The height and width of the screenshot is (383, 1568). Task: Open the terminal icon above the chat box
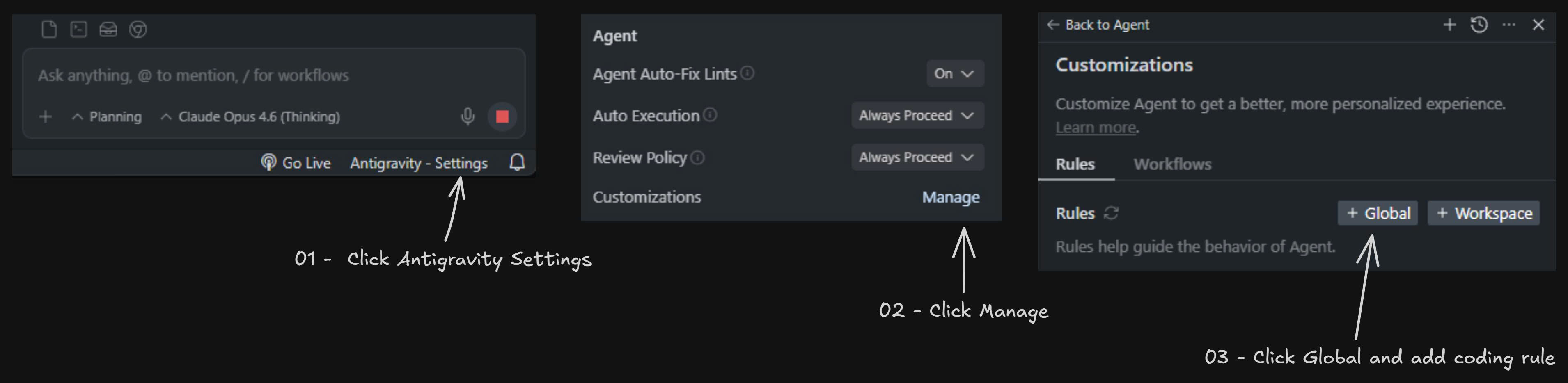(x=78, y=29)
